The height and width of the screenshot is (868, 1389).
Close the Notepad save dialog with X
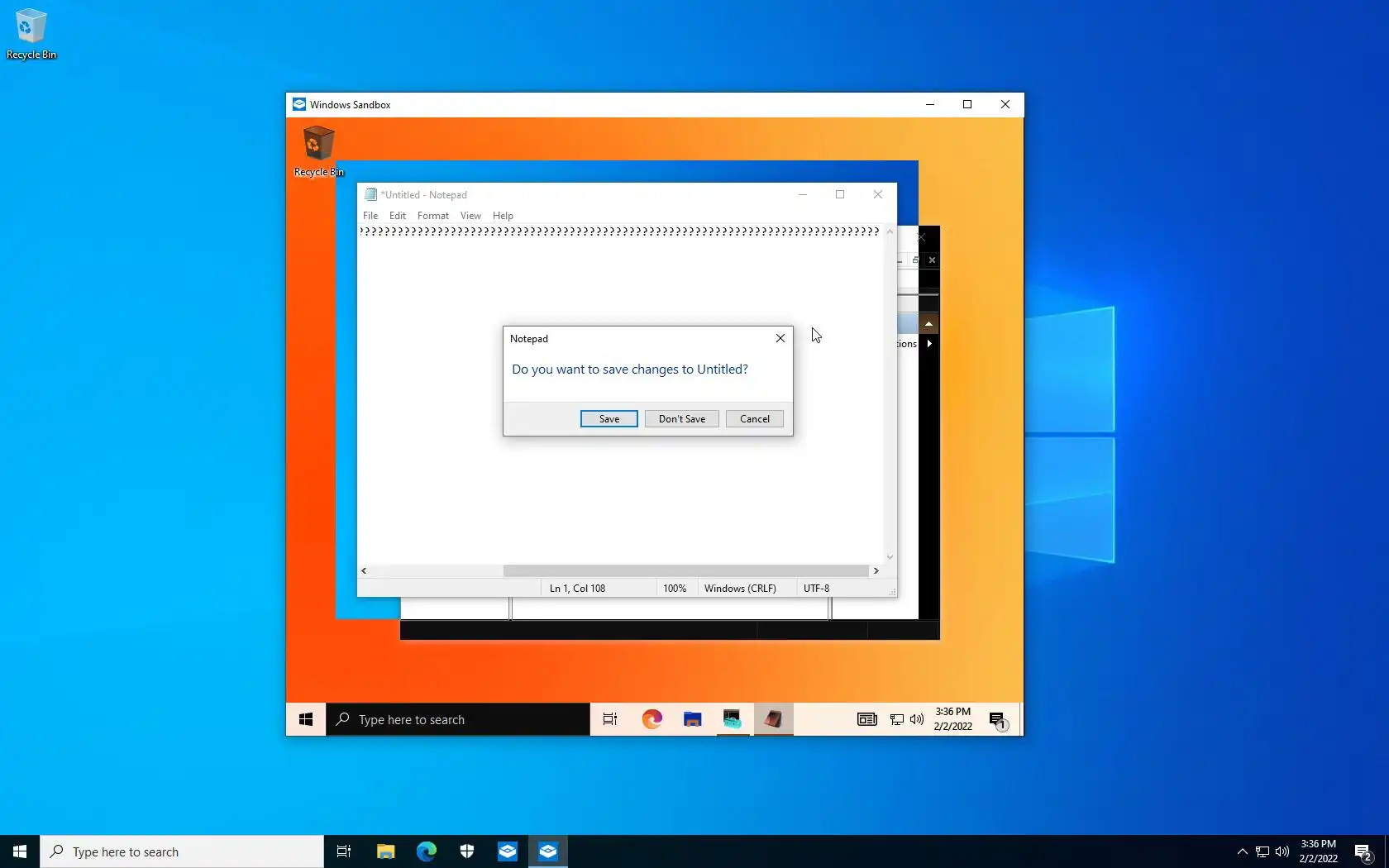(780, 338)
